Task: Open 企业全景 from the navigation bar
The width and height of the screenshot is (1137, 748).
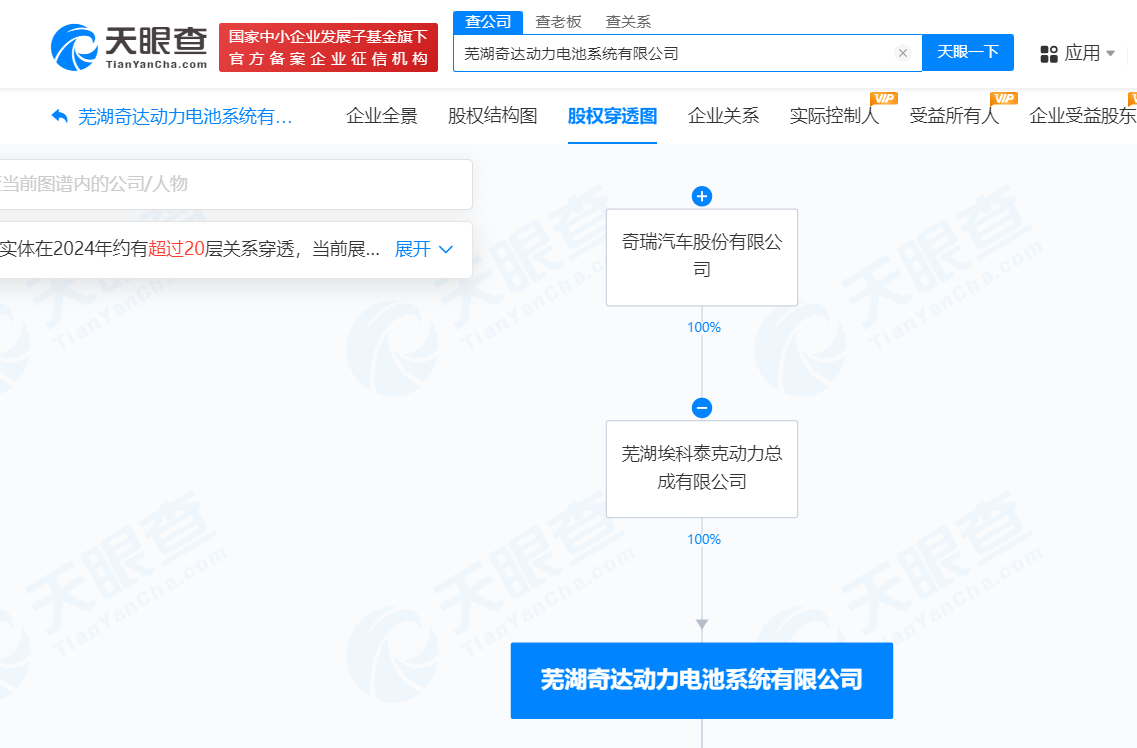Action: [x=382, y=116]
